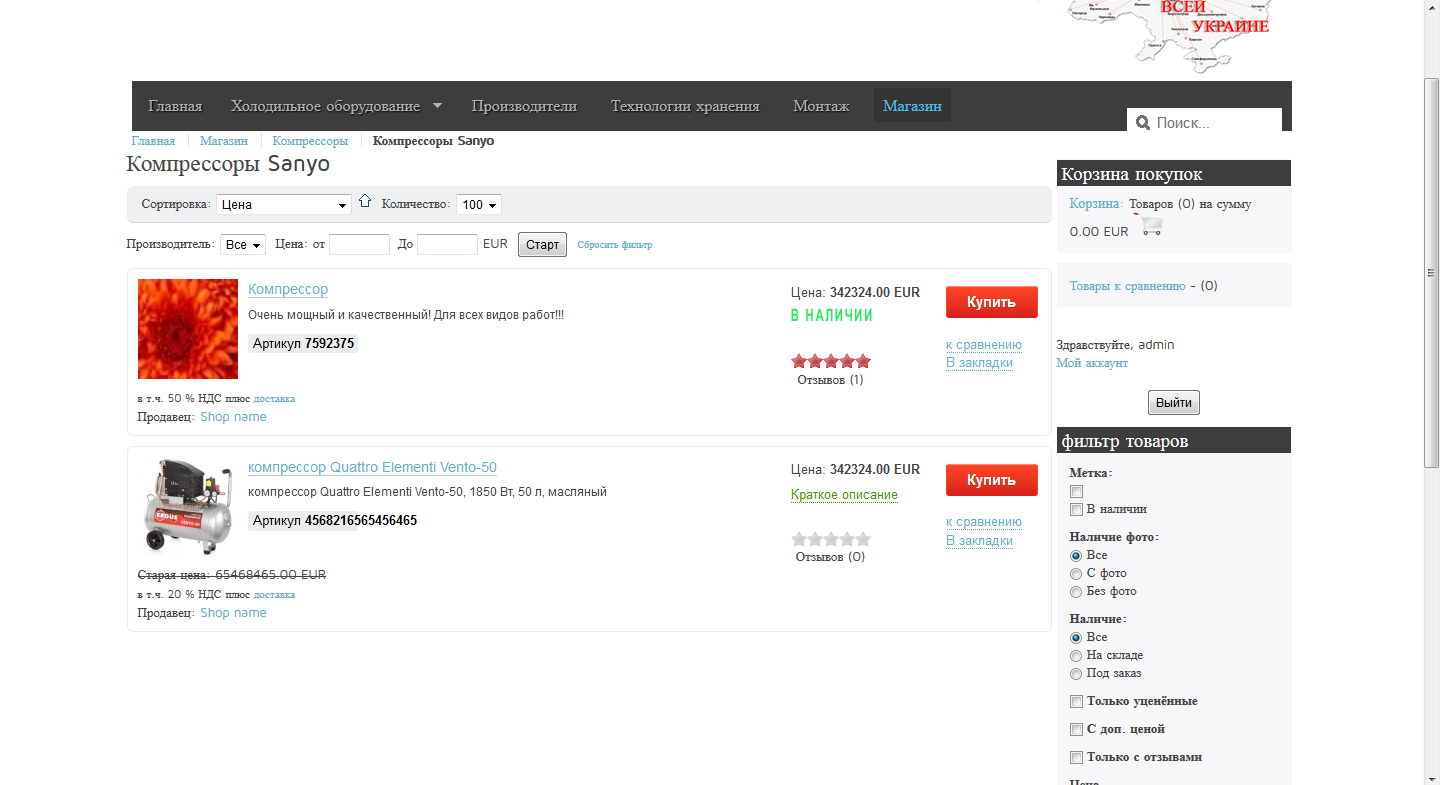Select 'Все' under Наличие фото
This screenshot has height=785, width=1440.
(1076, 555)
